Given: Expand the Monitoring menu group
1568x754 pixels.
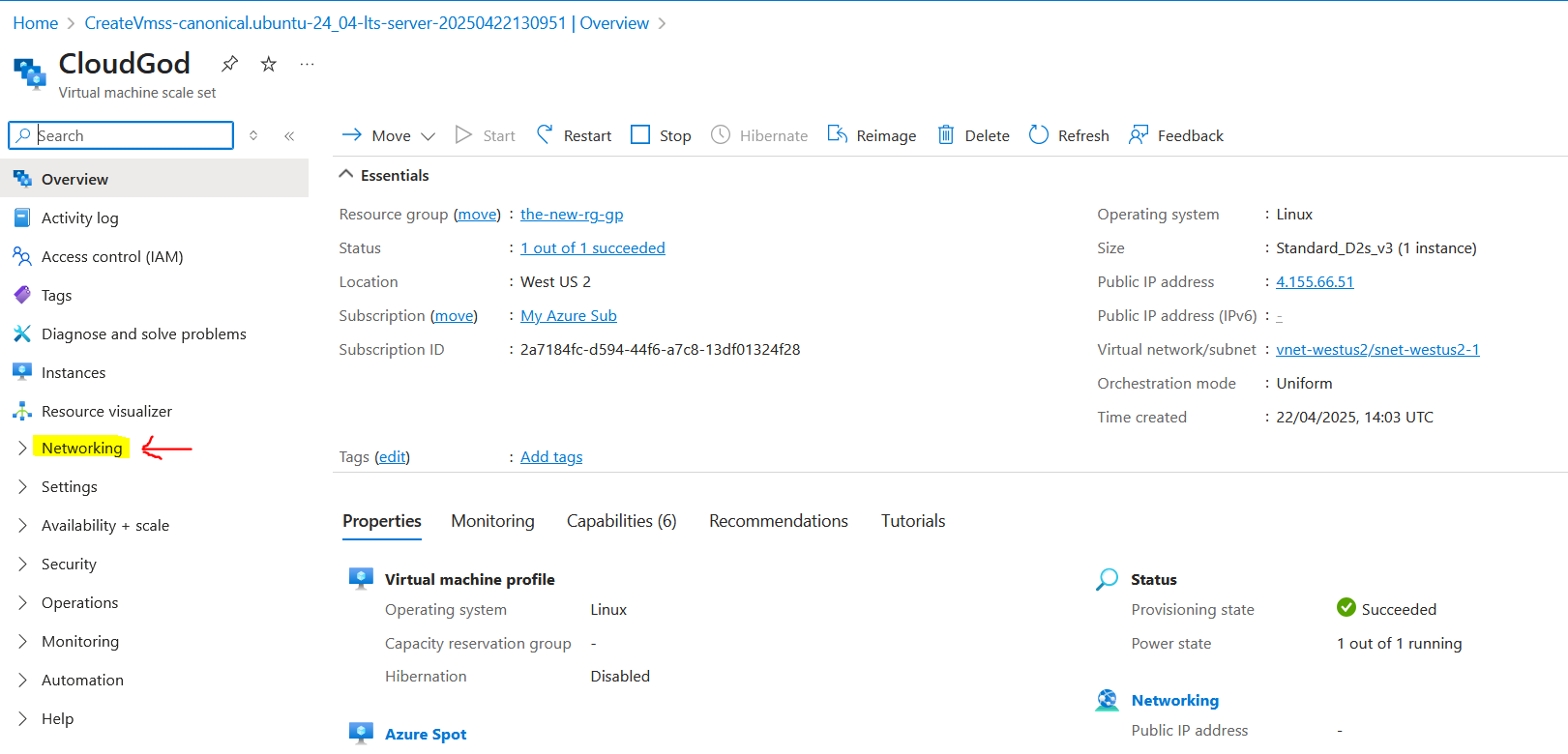Looking at the screenshot, I should pyautogui.click(x=22, y=641).
